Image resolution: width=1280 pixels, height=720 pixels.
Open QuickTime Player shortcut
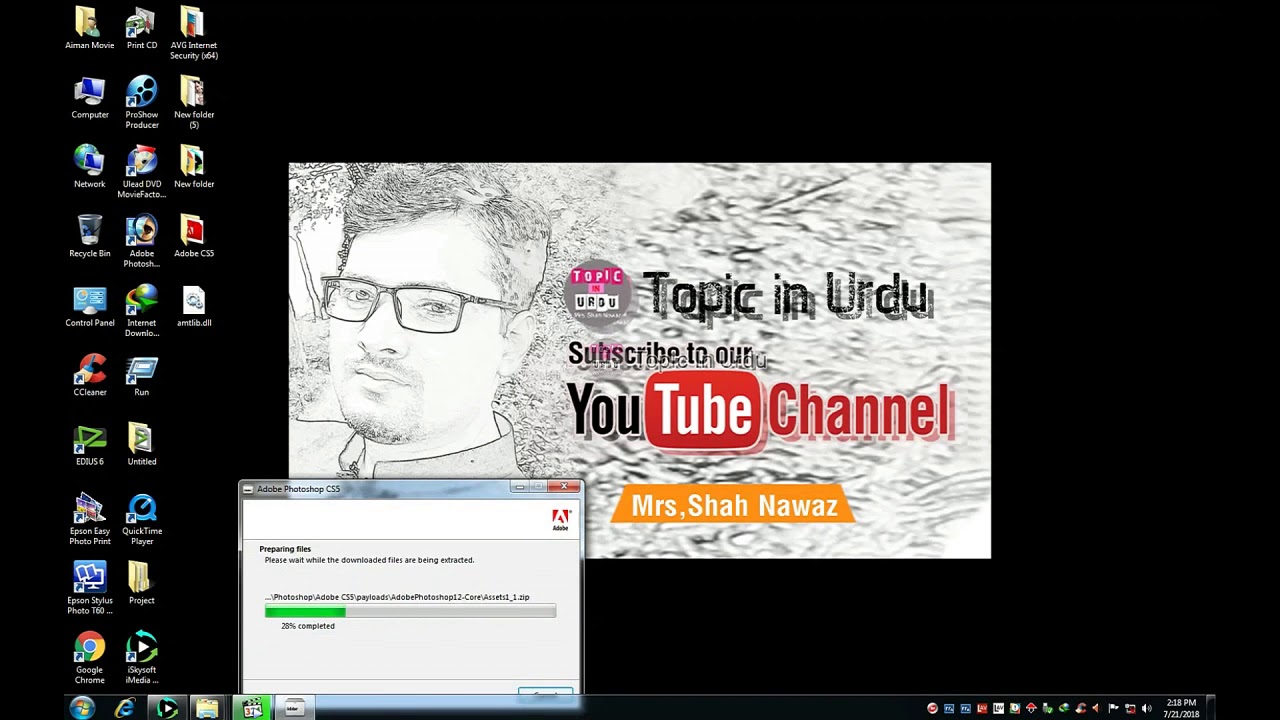[141, 520]
